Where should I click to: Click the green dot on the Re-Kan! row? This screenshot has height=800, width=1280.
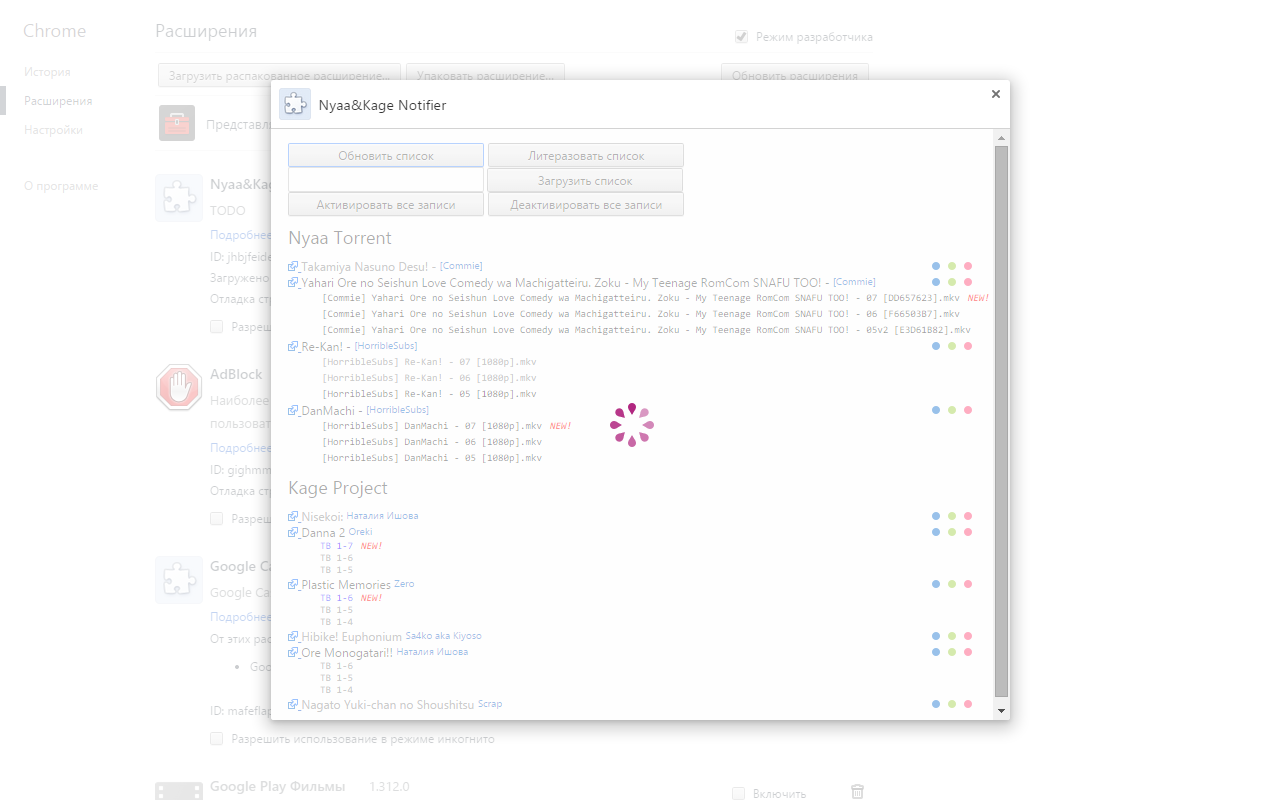[x=952, y=346]
